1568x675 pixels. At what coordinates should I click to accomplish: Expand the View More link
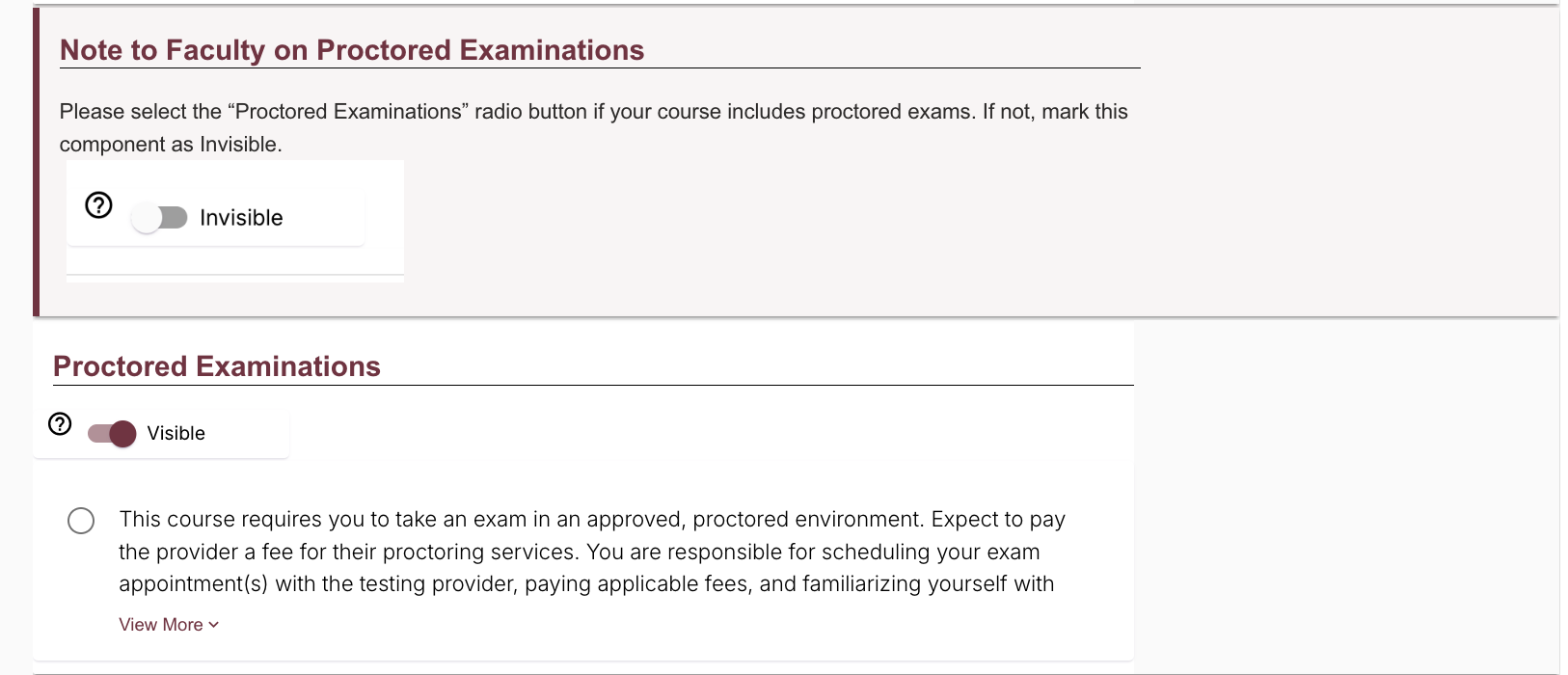pyautogui.click(x=161, y=625)
